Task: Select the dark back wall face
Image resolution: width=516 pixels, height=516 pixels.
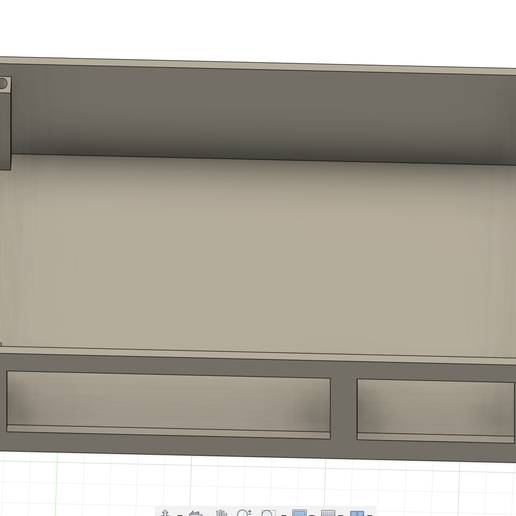Action: (x=263, y=113)
